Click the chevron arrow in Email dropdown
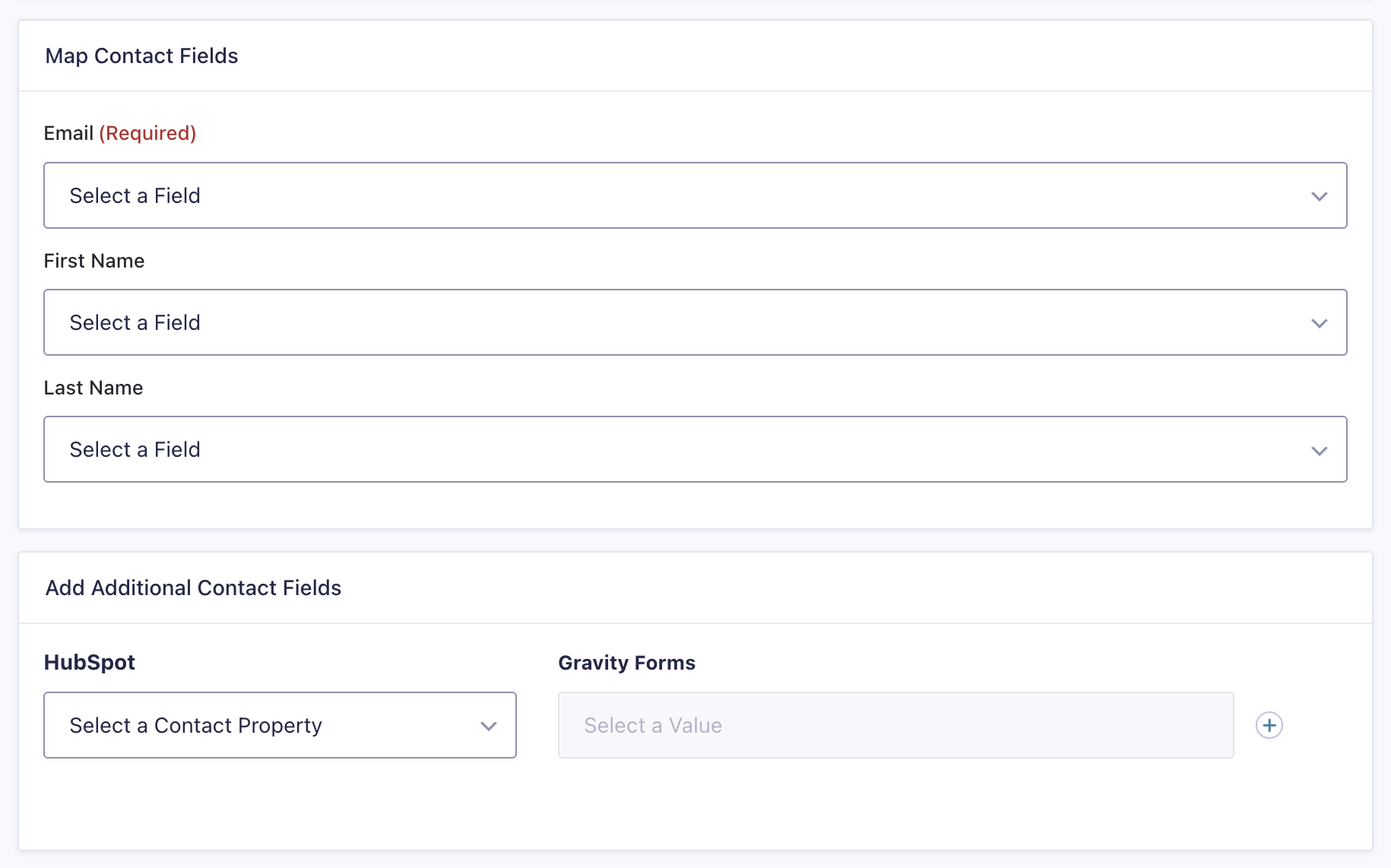Viewport: 1391px width, 868px height. tap(1319, 196)
